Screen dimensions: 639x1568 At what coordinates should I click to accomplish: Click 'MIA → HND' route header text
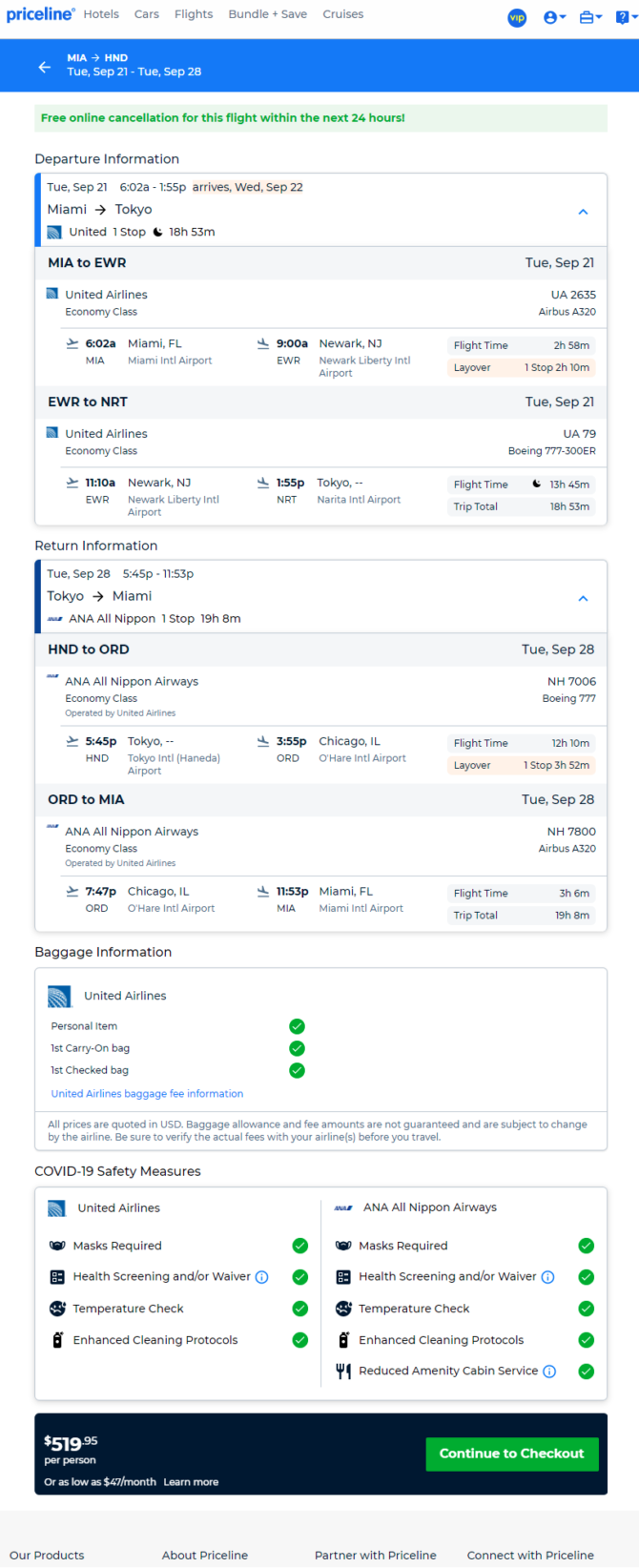tap(97, 58)
